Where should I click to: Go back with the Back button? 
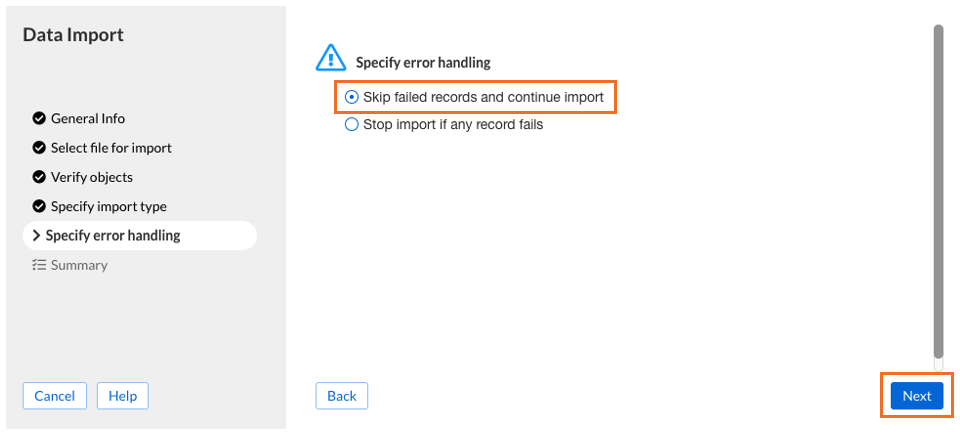coord(342,396)
